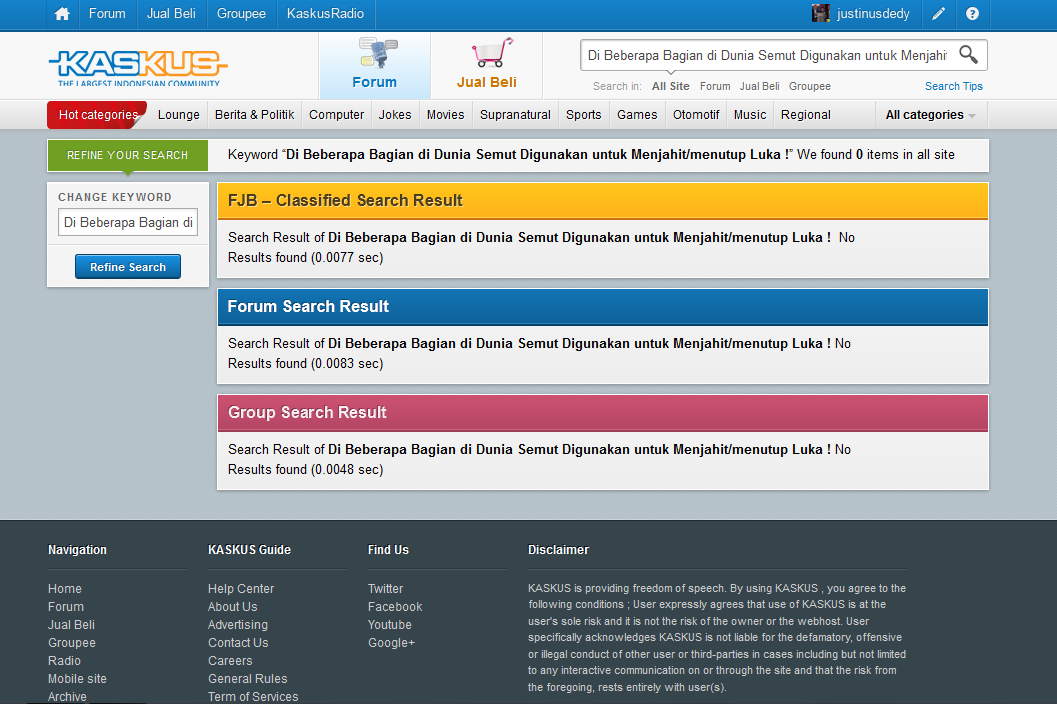Open the Movies category

(x=446, y=115)
